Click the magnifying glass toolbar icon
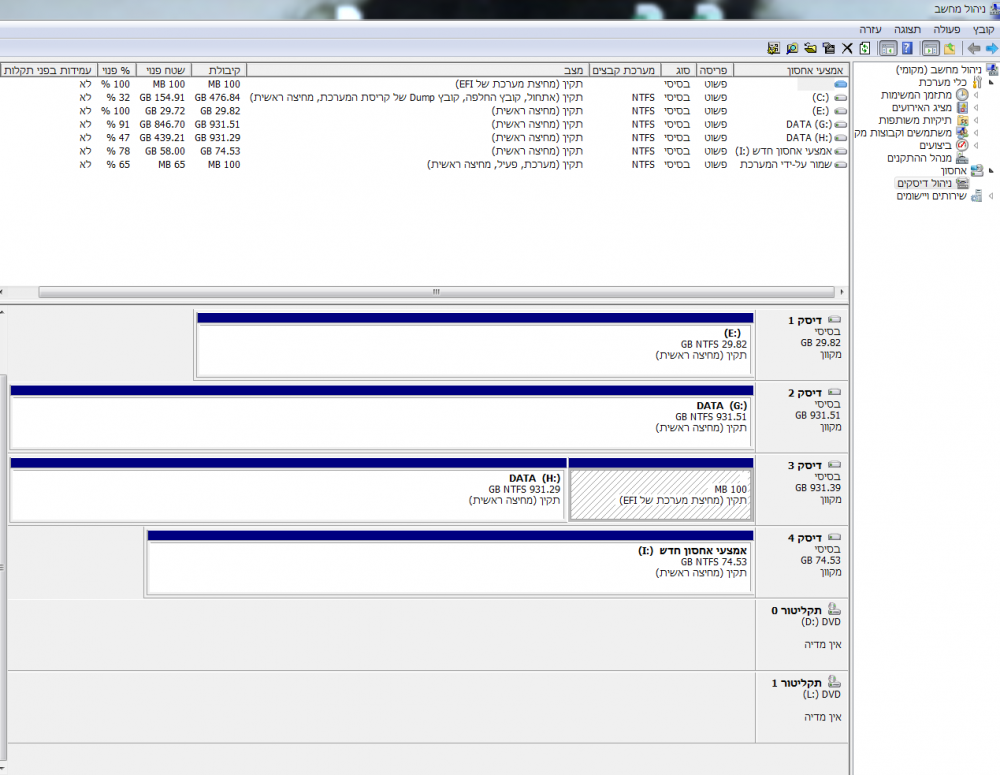This screenshot has width=1000, height=775. tap(791, 48)
